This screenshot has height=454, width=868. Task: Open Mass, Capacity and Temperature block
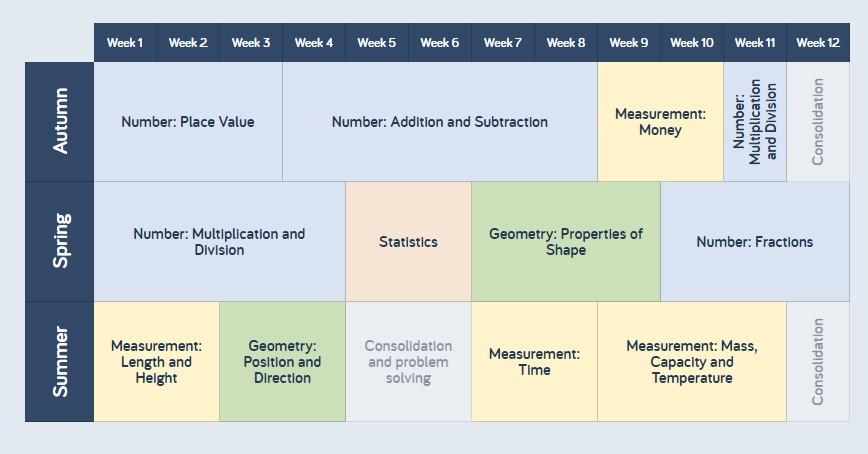point(692,361)
